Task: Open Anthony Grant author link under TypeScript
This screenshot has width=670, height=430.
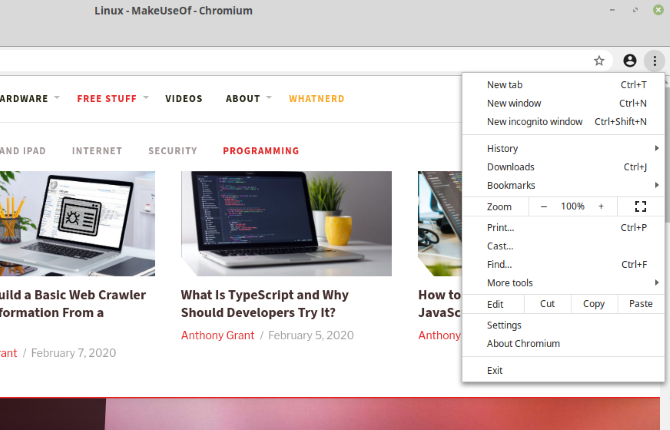Action: coord(217,335)
